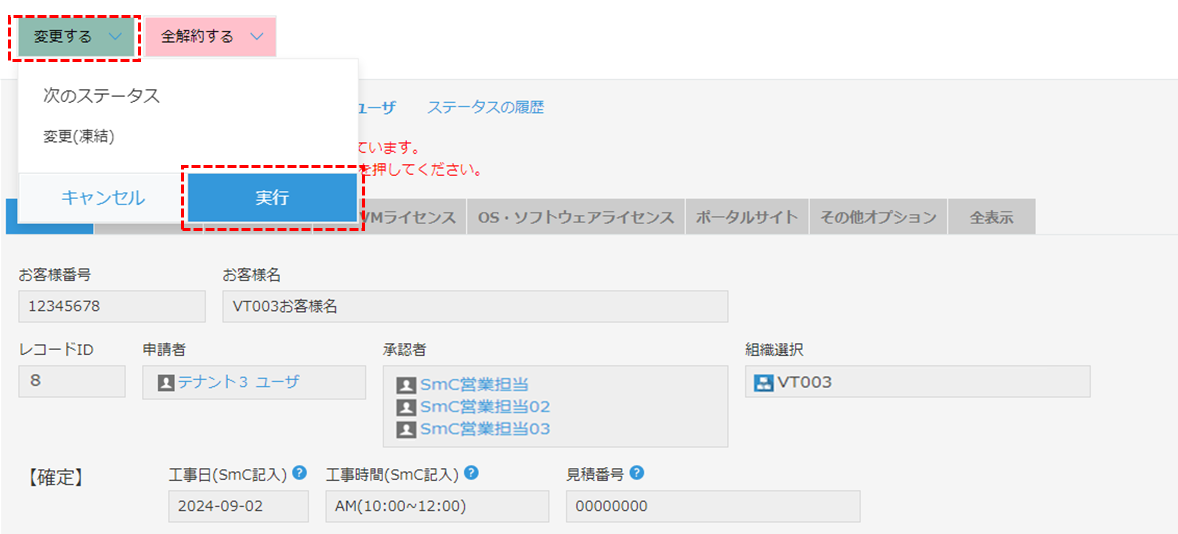Click the お客様名 field VT003お客様名

click(x=475, y=306)
